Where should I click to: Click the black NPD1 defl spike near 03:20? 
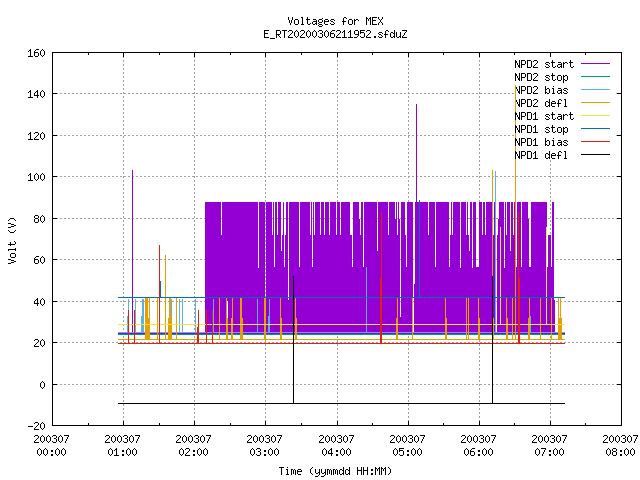[293, 340]
